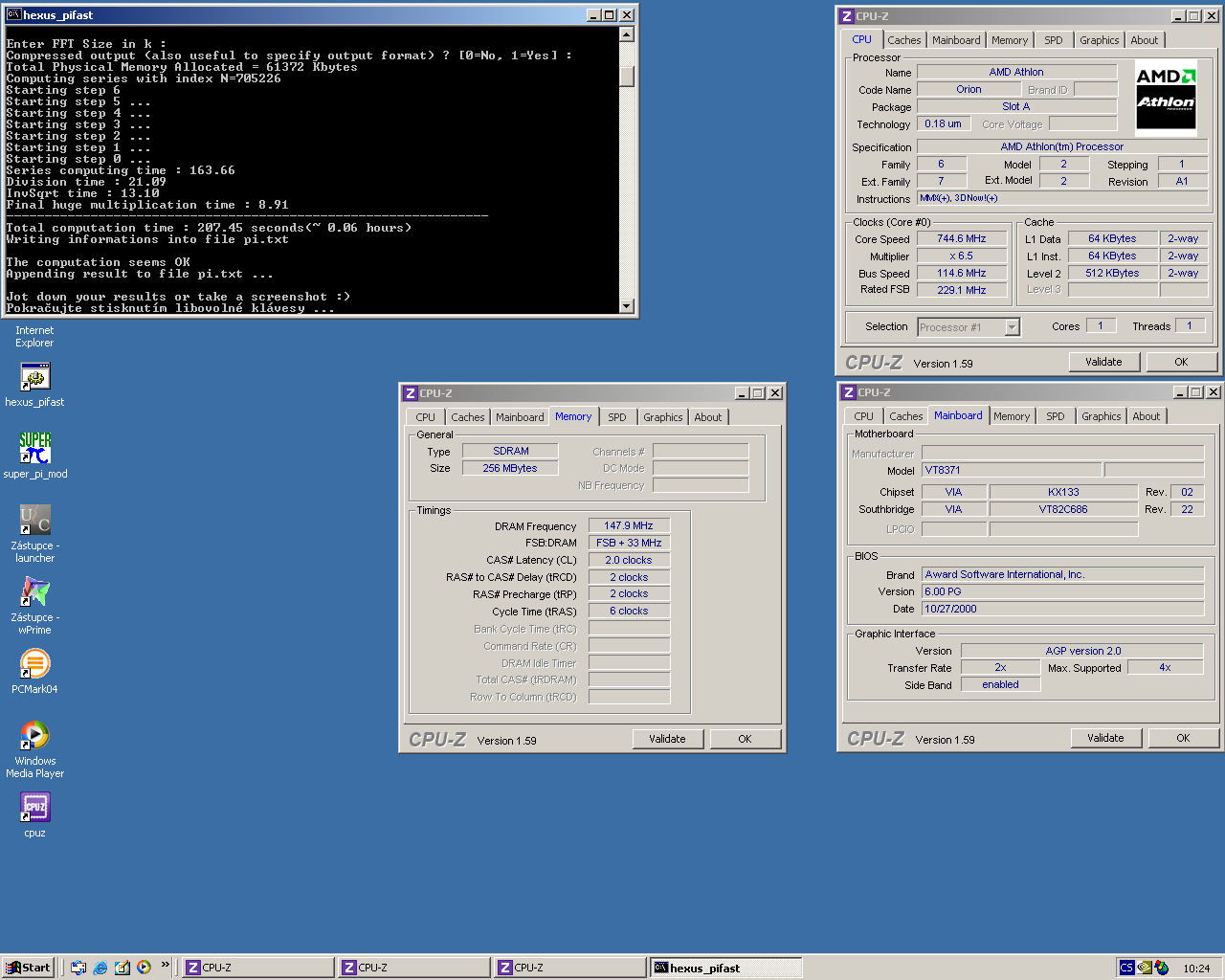Click the hexus_pifast console title bar icon
The width and height of the screenshot is (1225, 980).
[13, 14]
